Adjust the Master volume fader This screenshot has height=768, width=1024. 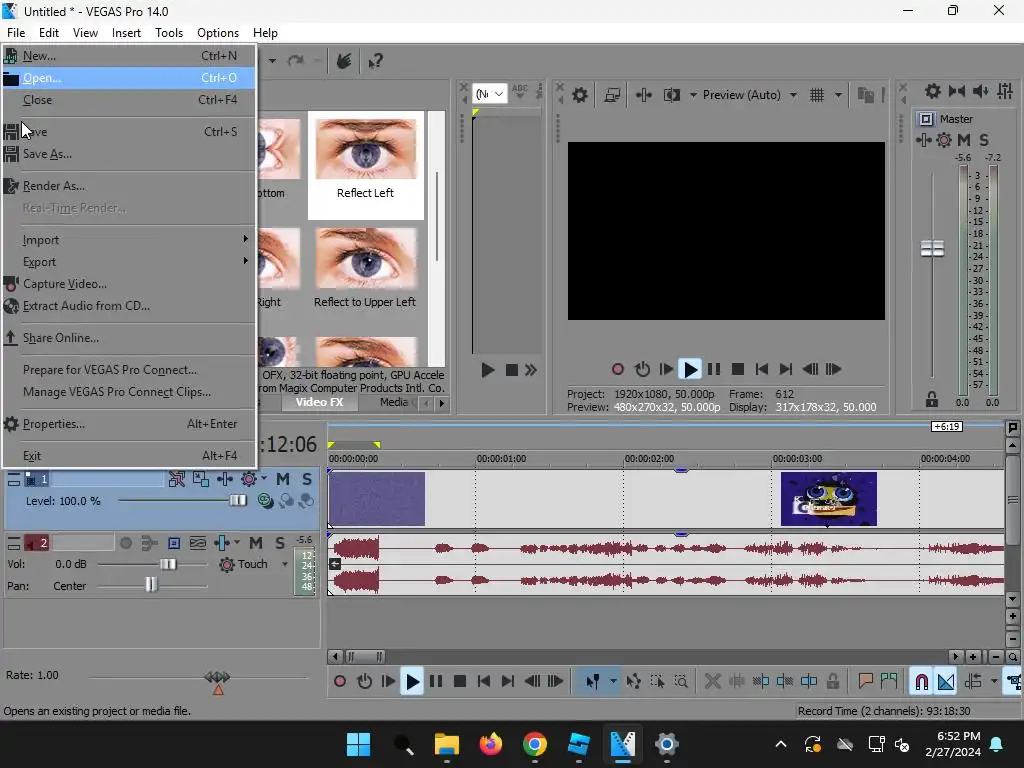click(x=932, y=248)
